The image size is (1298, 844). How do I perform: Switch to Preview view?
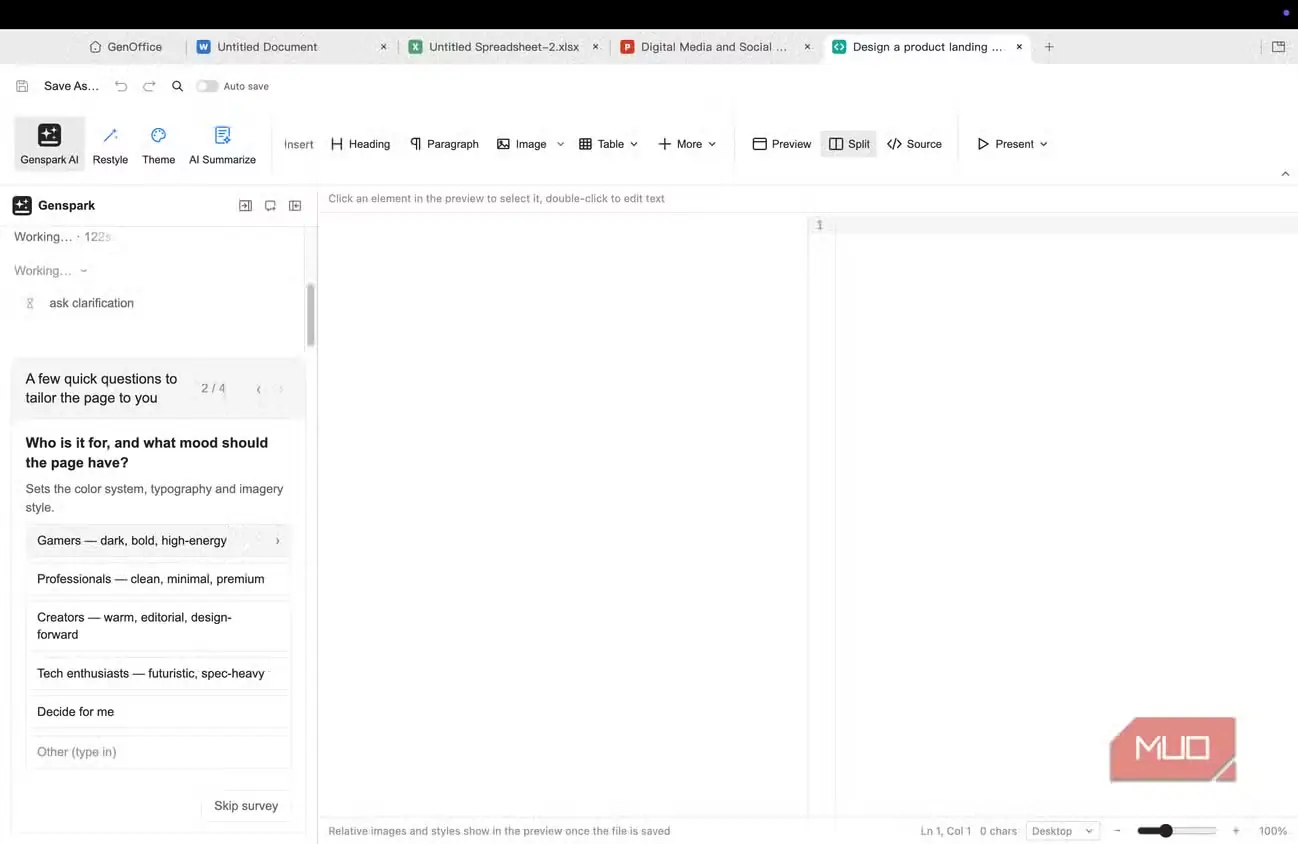point(782,144)
